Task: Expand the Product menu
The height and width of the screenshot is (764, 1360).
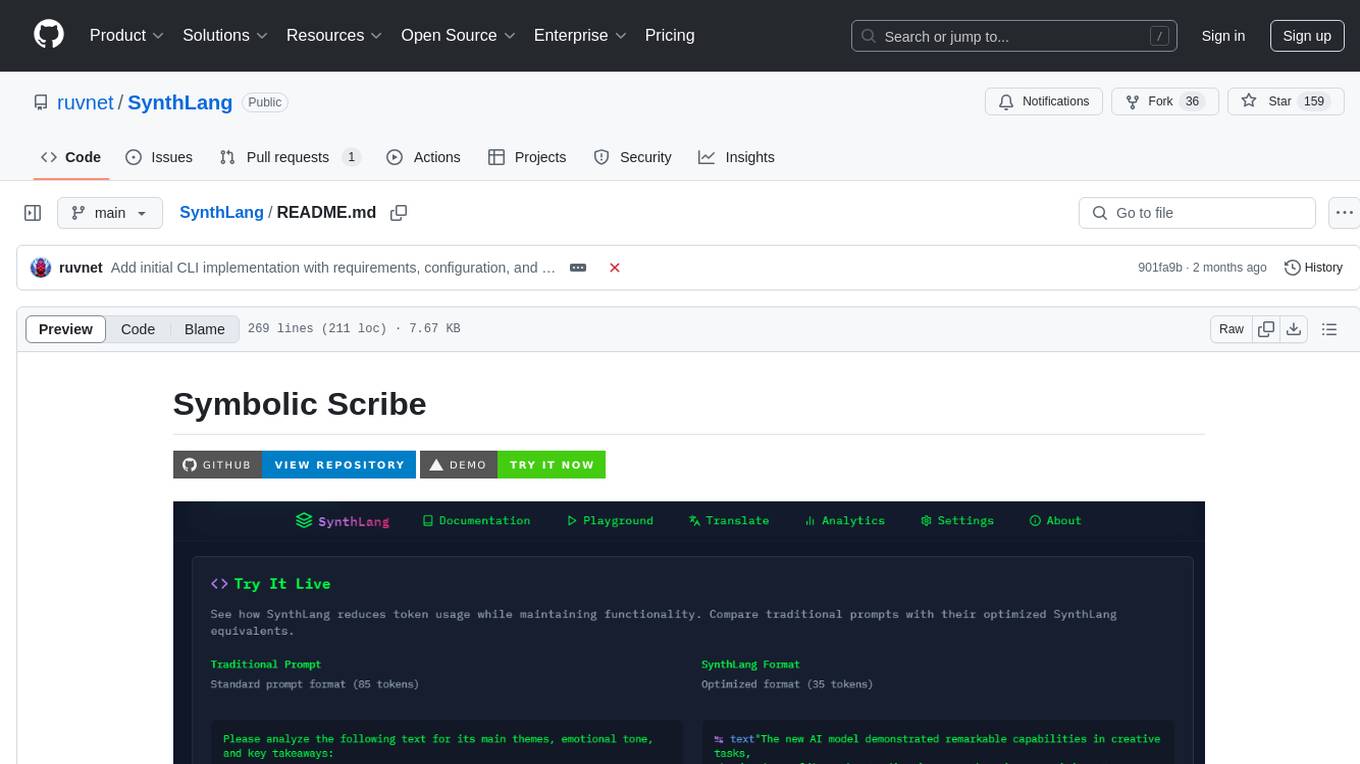Action: coord(127,35)
